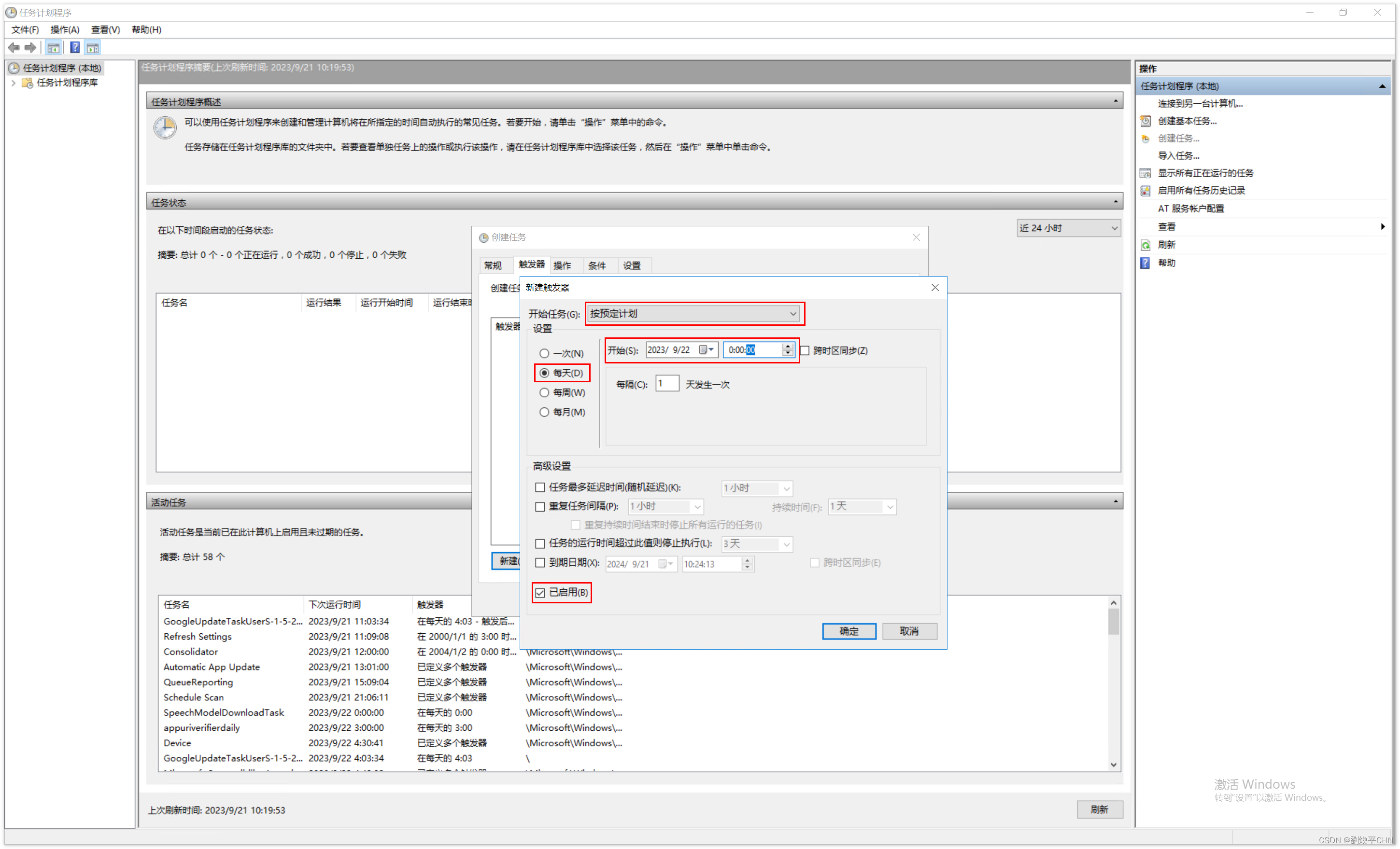Click 导入任务... action
The width and height of the screenshot is (1400, 849).
1179,155
